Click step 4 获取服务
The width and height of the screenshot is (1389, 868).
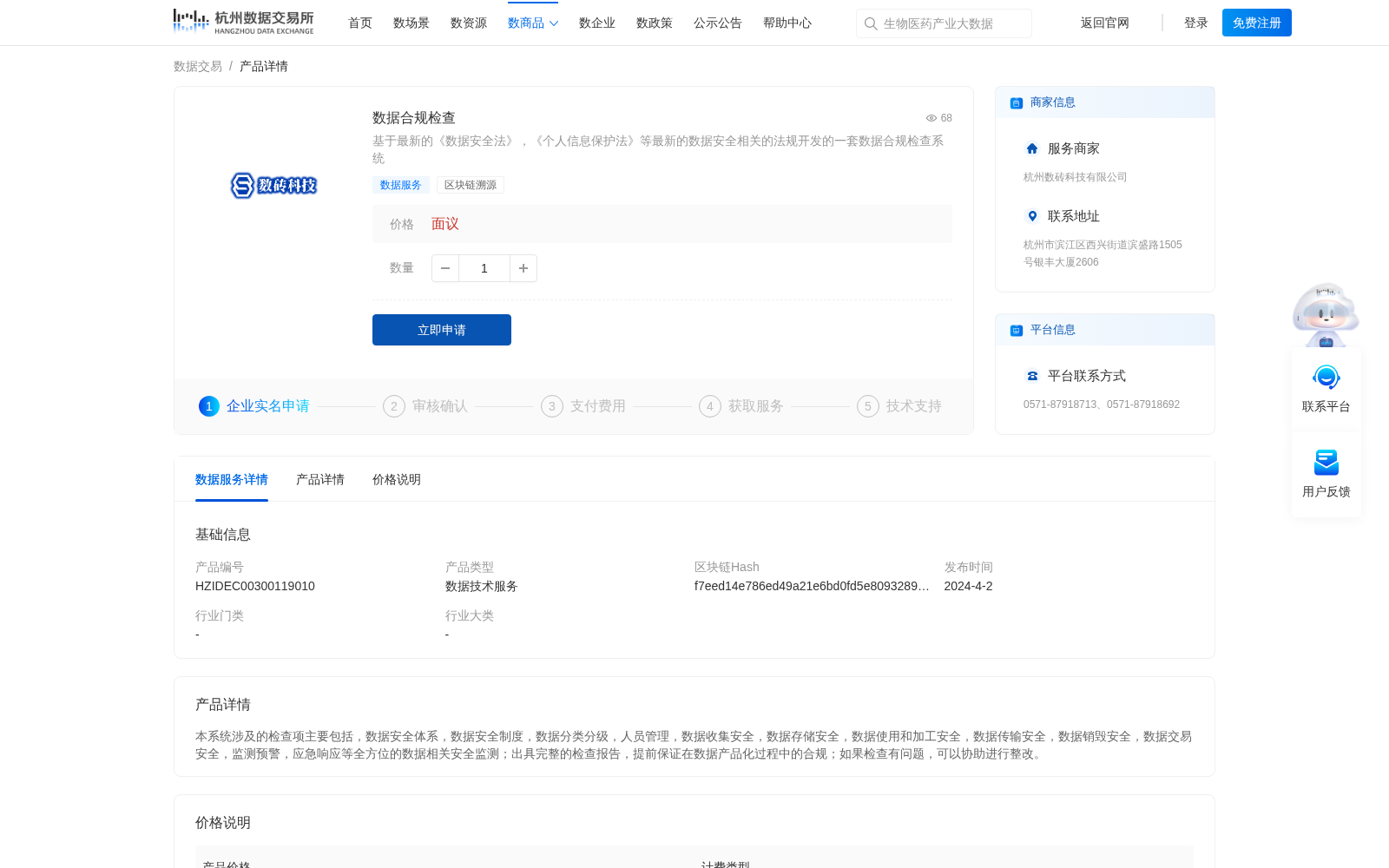point(741,406)
